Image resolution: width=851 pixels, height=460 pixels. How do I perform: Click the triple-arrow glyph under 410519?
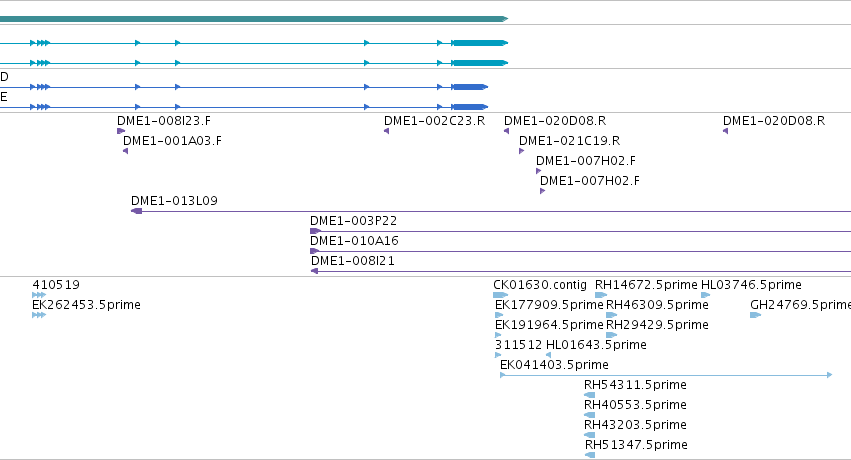[39, 295]
